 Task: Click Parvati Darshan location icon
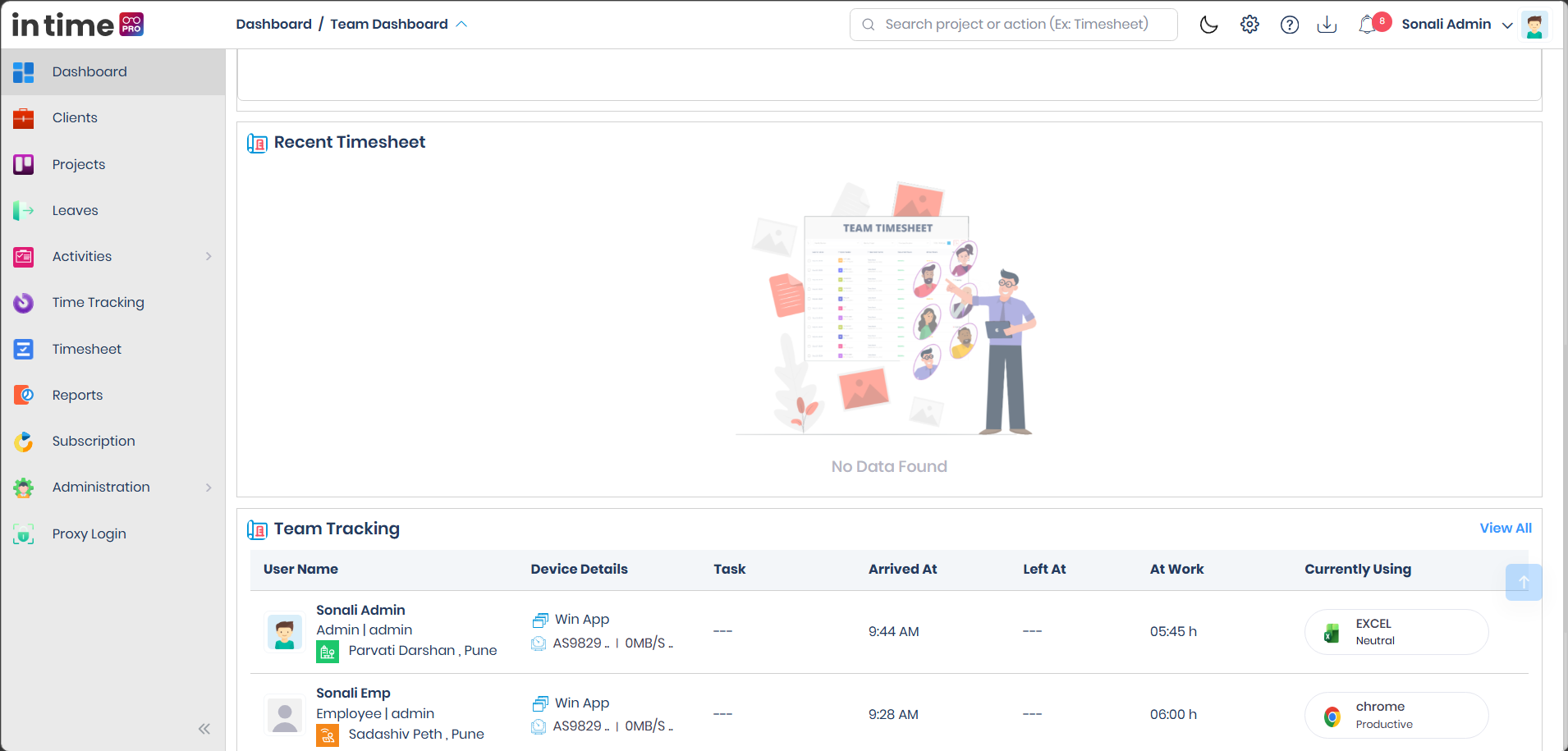click(x=328, y=652)
